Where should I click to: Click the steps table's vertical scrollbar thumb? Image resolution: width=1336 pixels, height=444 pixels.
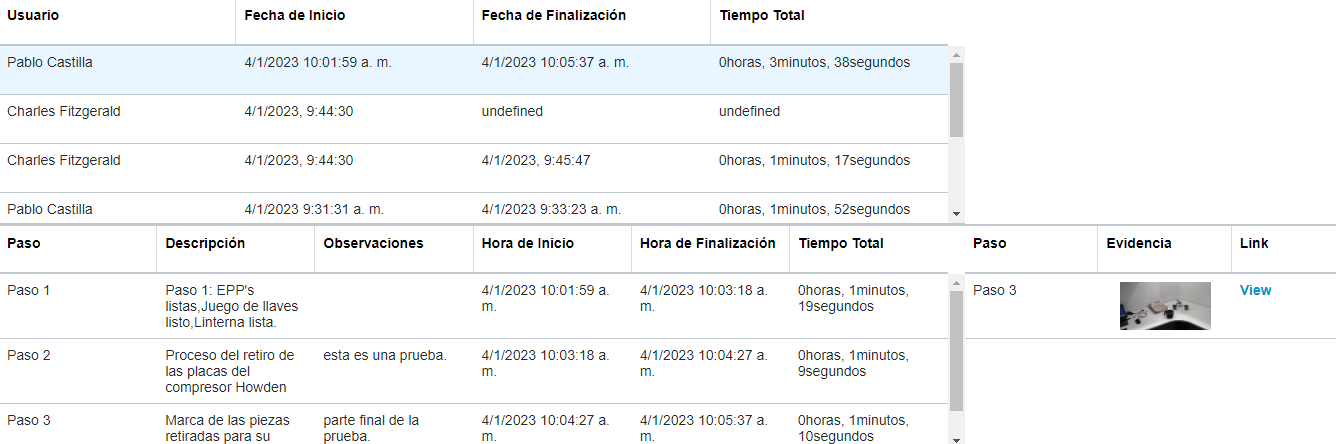coord(956,350)
